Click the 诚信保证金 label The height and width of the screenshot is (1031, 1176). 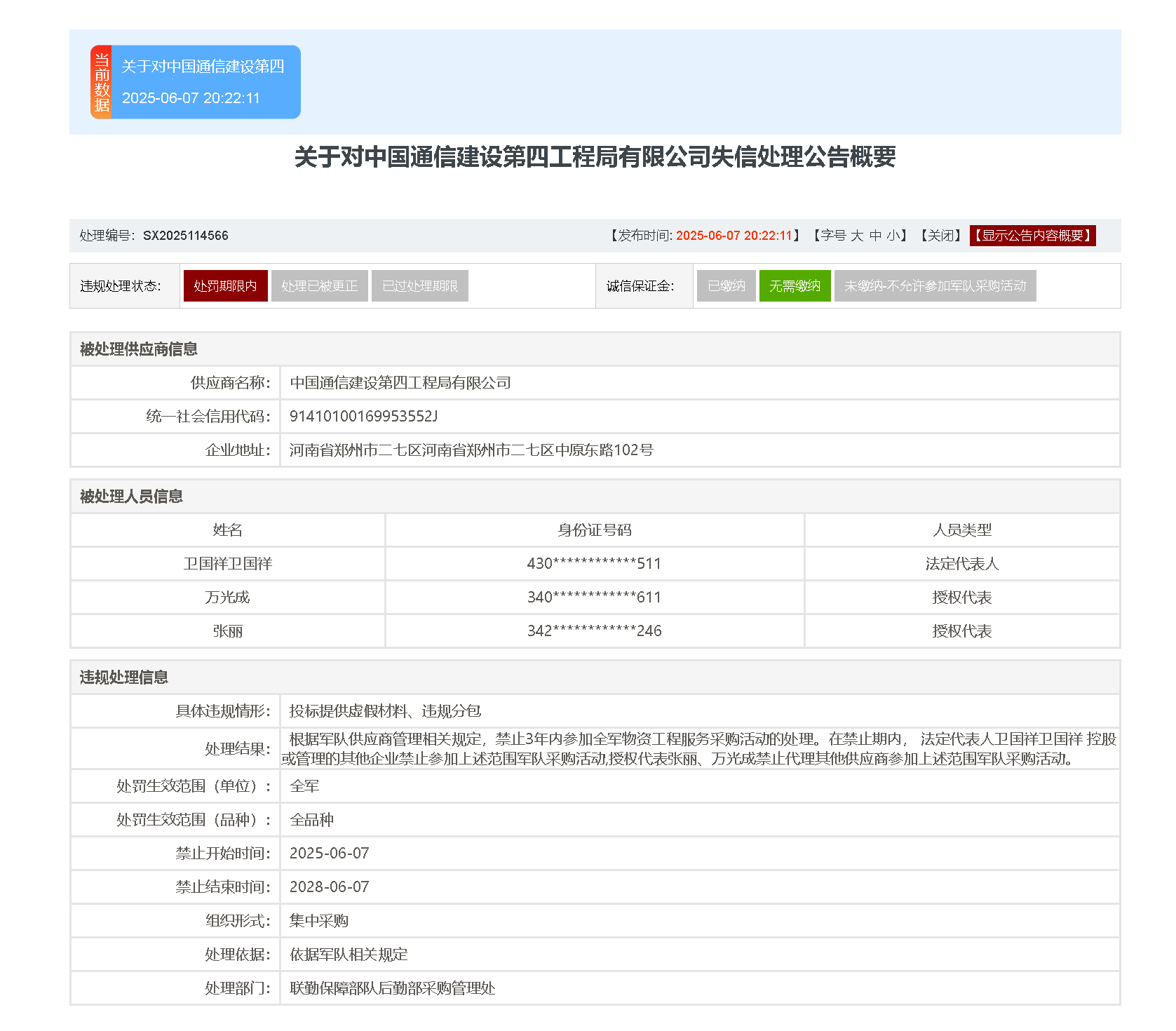click(x=641, y=286)
